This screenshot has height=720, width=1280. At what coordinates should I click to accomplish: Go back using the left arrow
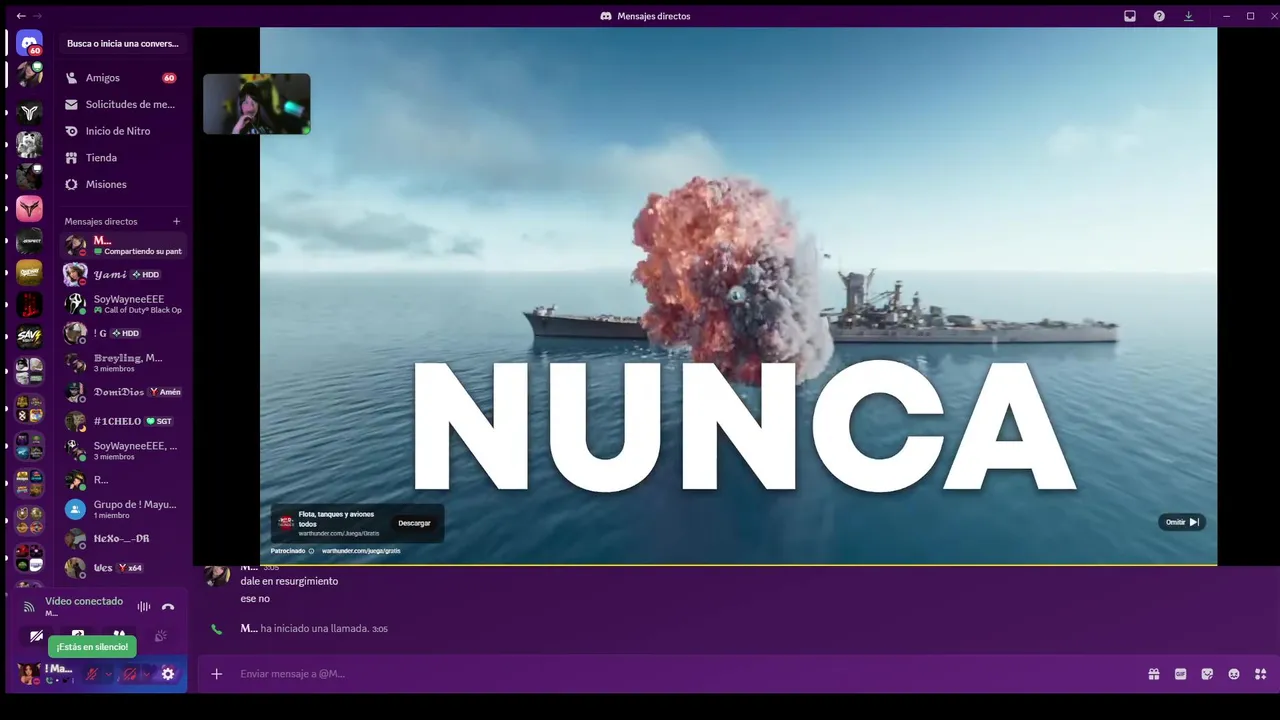[x=21, y=16]
